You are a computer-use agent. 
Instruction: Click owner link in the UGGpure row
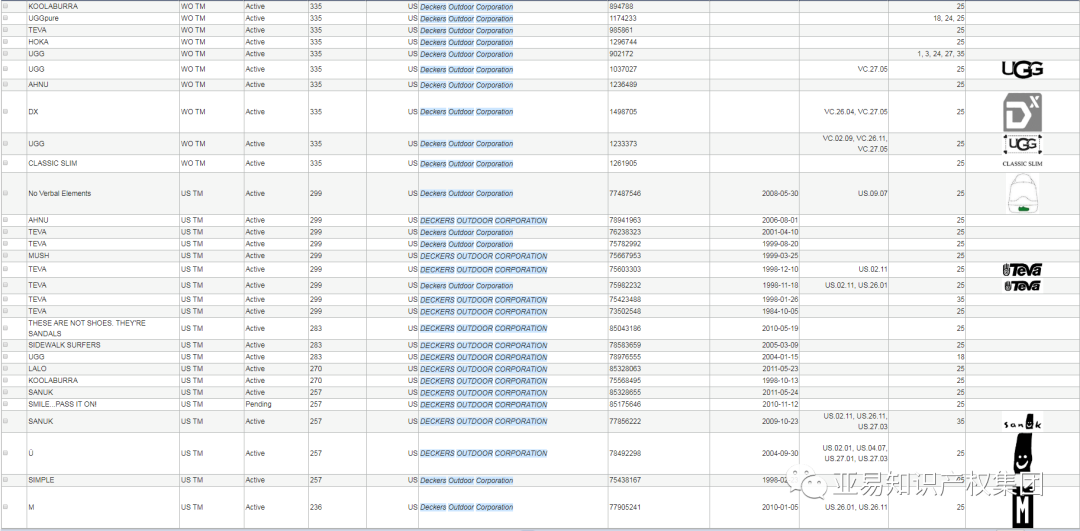point(466,19)
